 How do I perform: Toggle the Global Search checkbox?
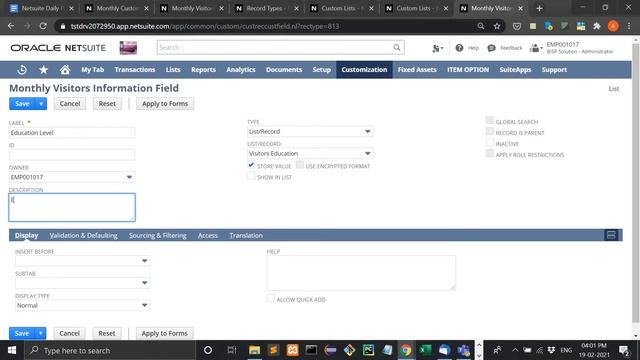(x=490, y=120)
